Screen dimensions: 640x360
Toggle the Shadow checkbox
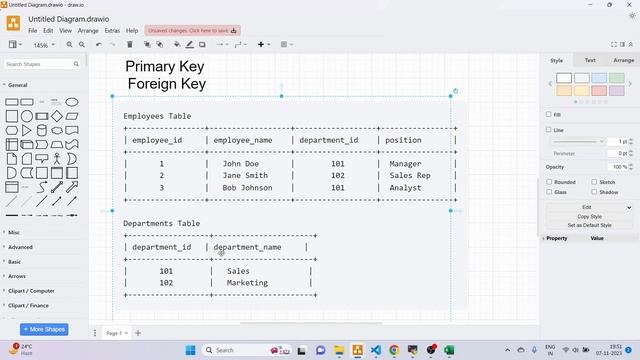click(x=594, y=191)
